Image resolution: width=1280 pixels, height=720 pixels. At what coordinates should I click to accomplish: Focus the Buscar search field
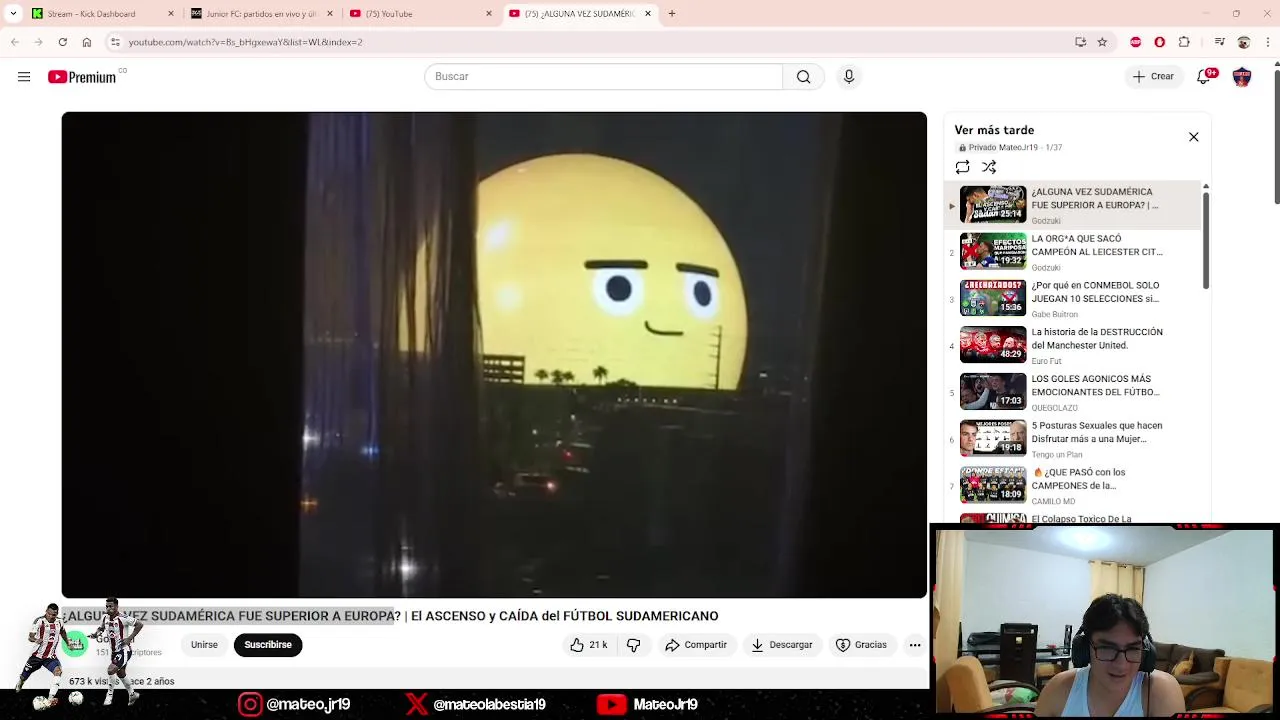[604, 77]
